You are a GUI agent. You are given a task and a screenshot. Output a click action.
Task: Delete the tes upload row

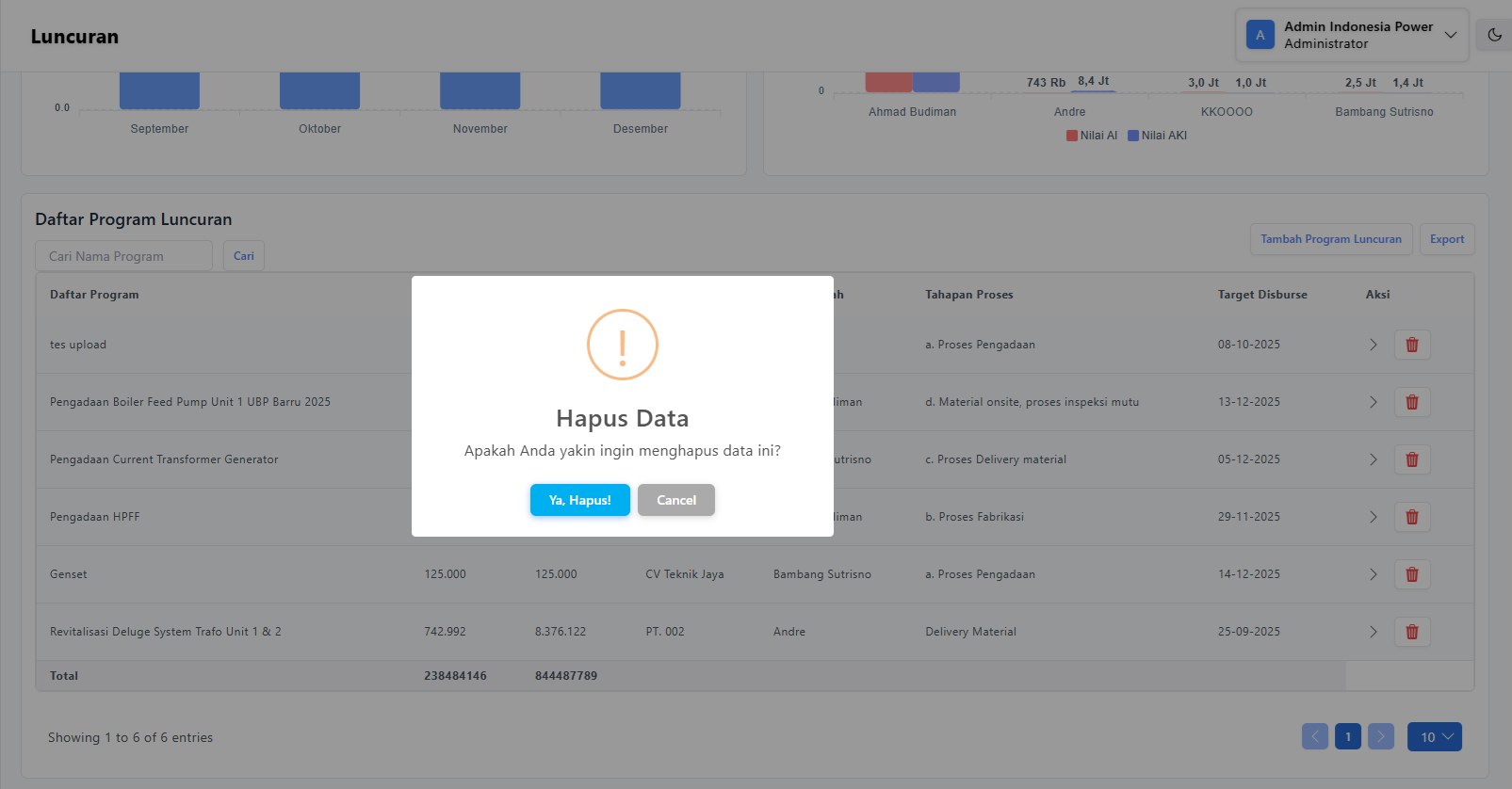(1411, 345)
